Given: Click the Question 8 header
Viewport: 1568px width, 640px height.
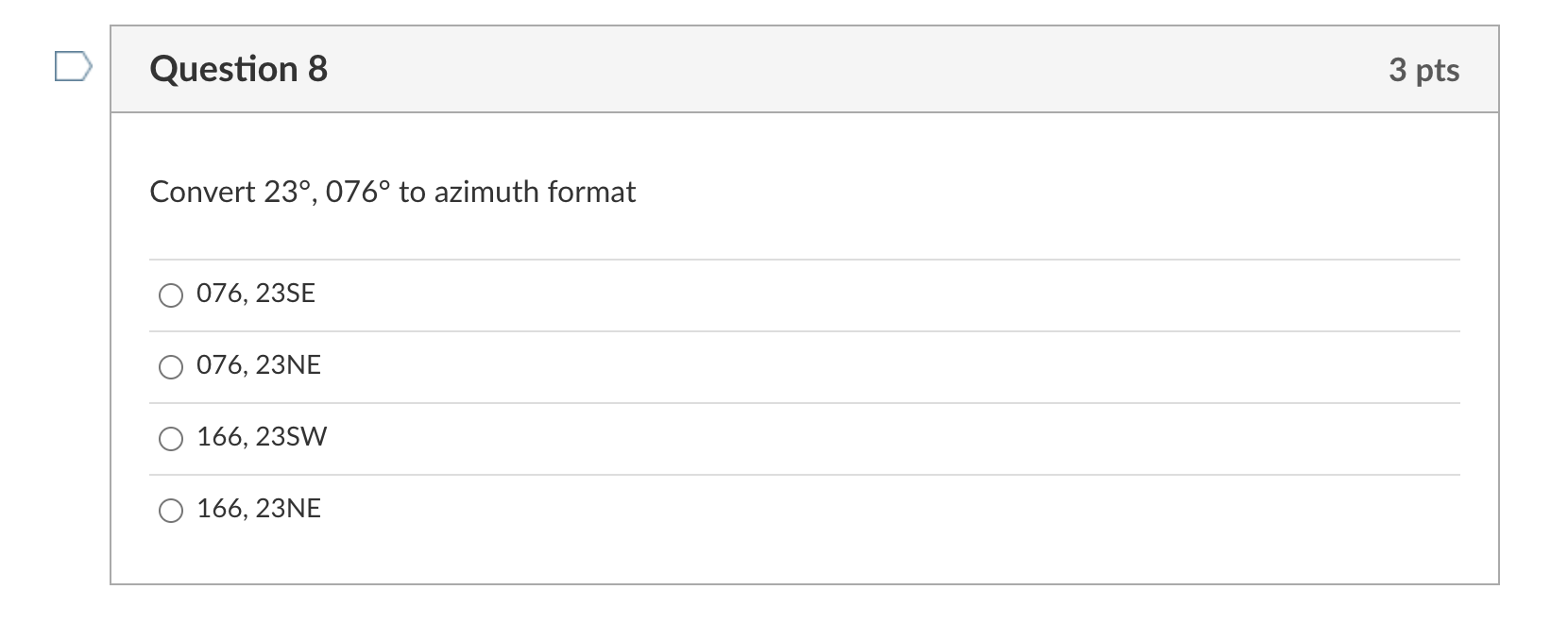Looking at the screenshot, I should pos(239,67).
